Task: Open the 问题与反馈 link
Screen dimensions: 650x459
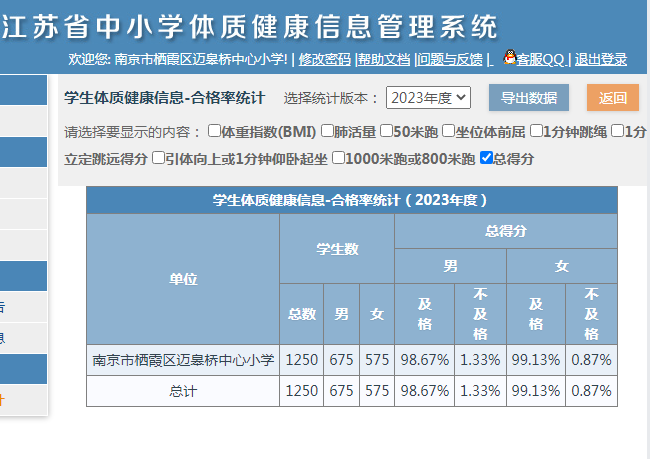Action: tap(450, 60)
